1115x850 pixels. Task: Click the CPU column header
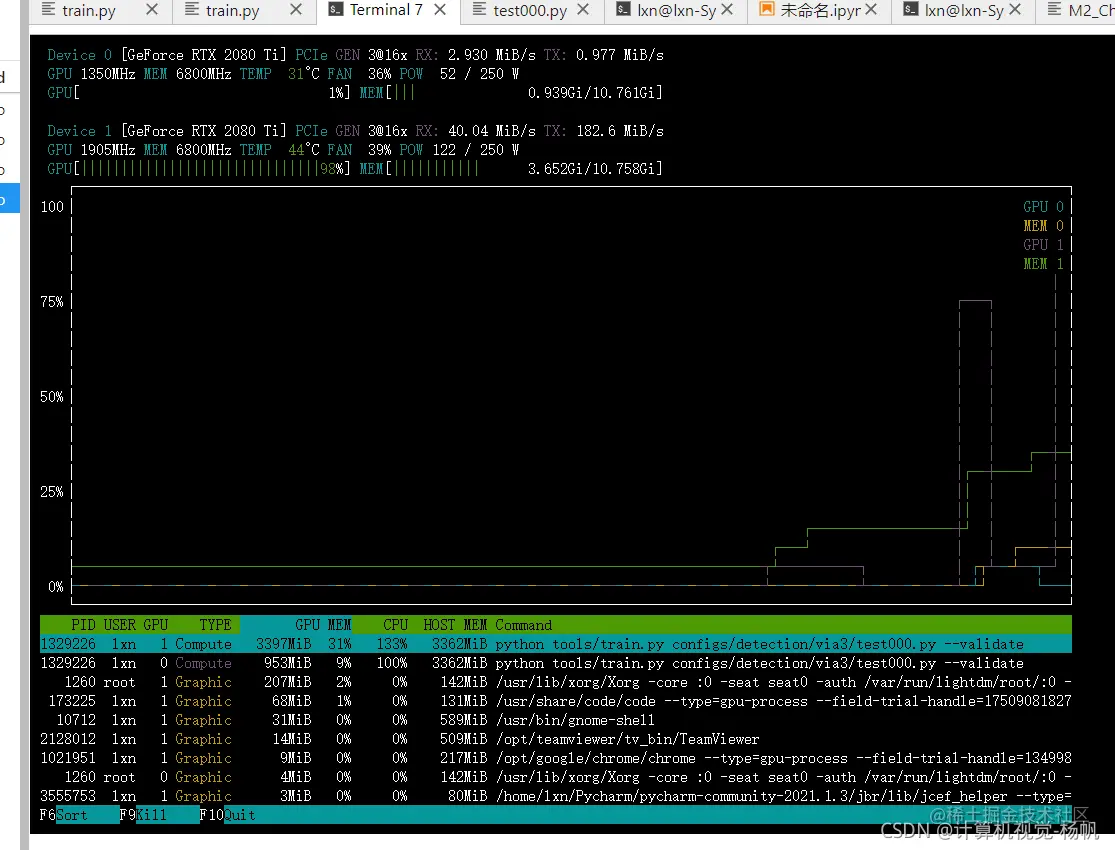(x=395, y=625)
